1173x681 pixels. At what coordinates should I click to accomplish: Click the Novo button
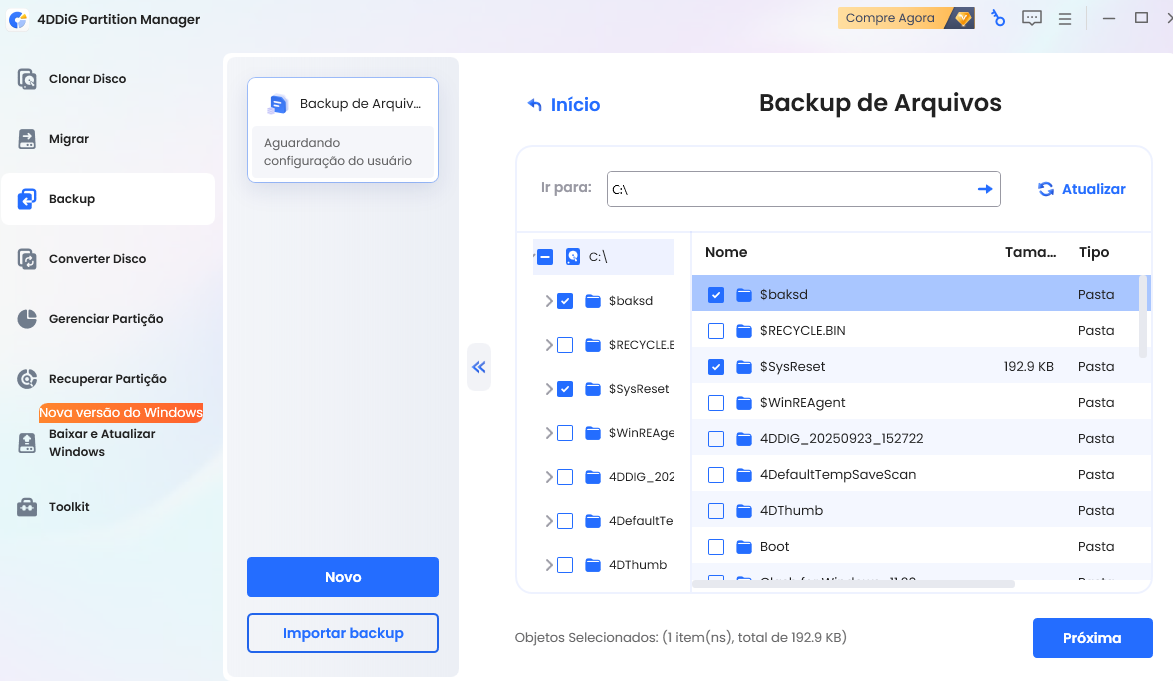pos(342,576)
